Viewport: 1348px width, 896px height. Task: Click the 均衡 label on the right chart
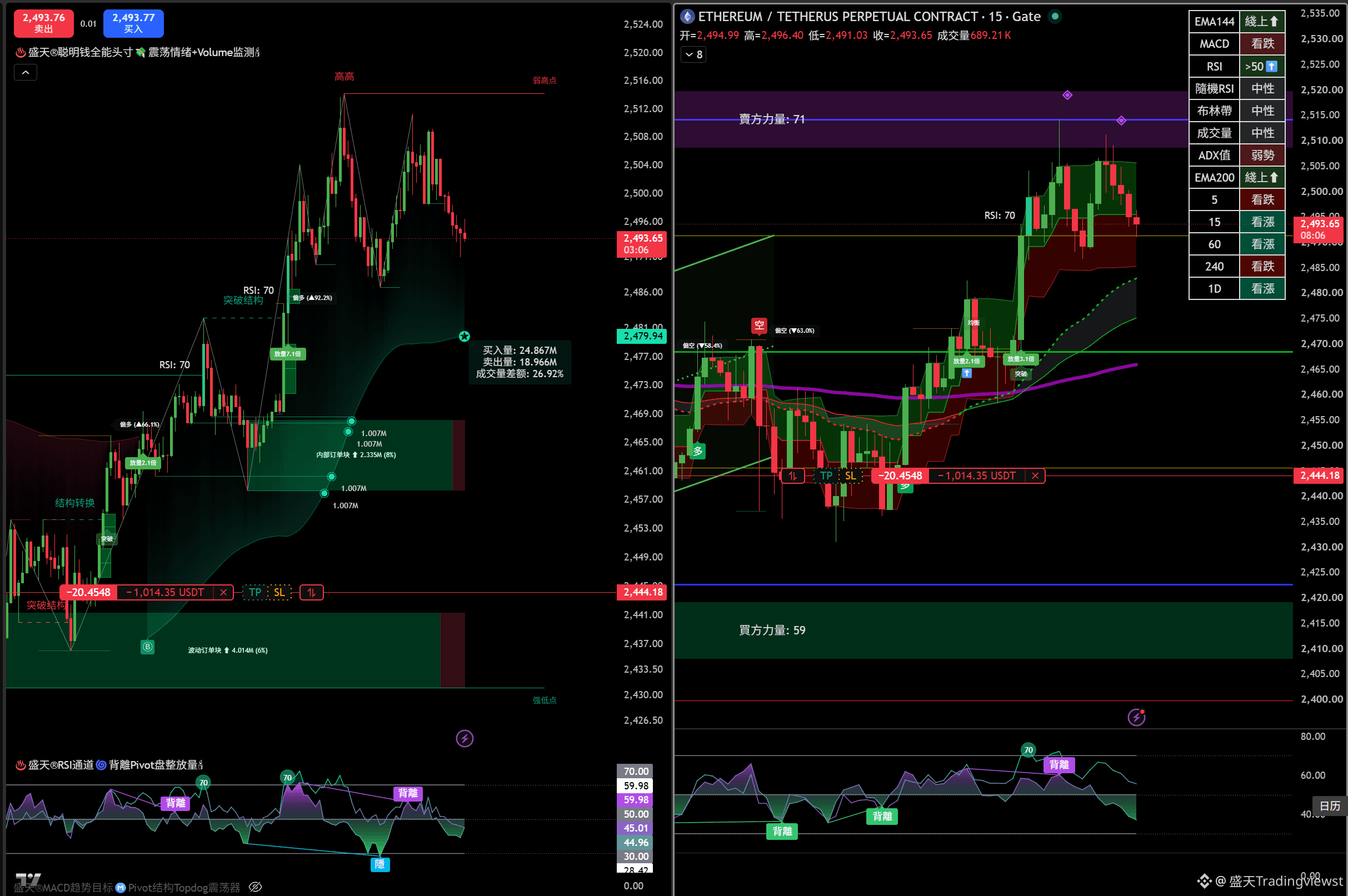[973, 323]
